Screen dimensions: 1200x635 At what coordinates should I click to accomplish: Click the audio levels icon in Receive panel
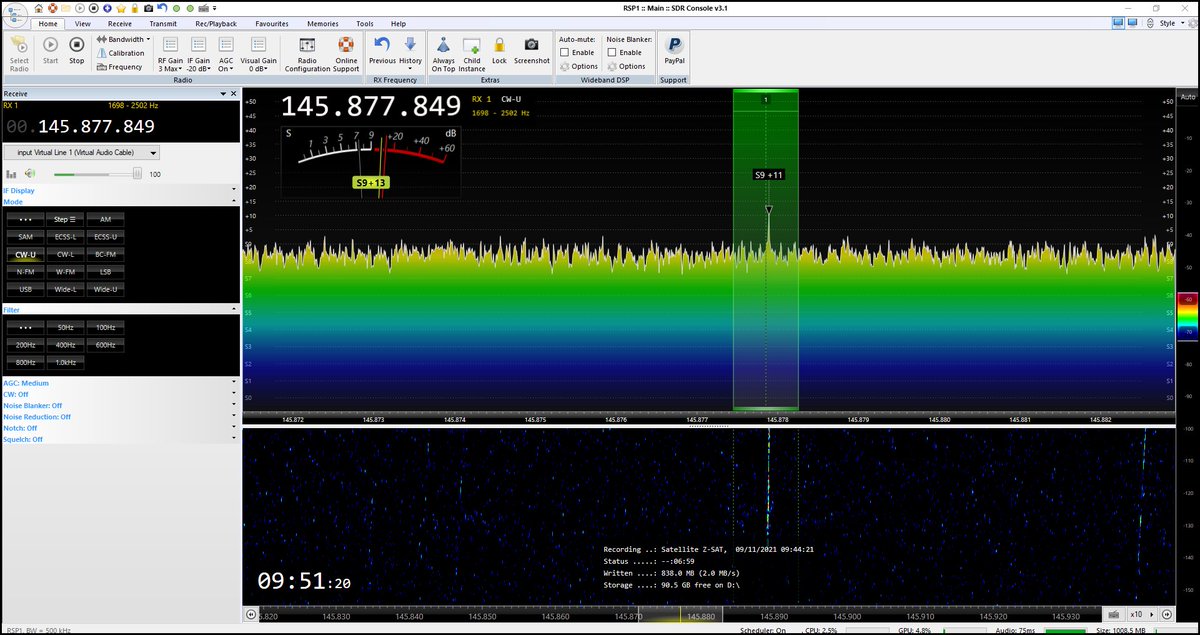[x=11, y=174]
